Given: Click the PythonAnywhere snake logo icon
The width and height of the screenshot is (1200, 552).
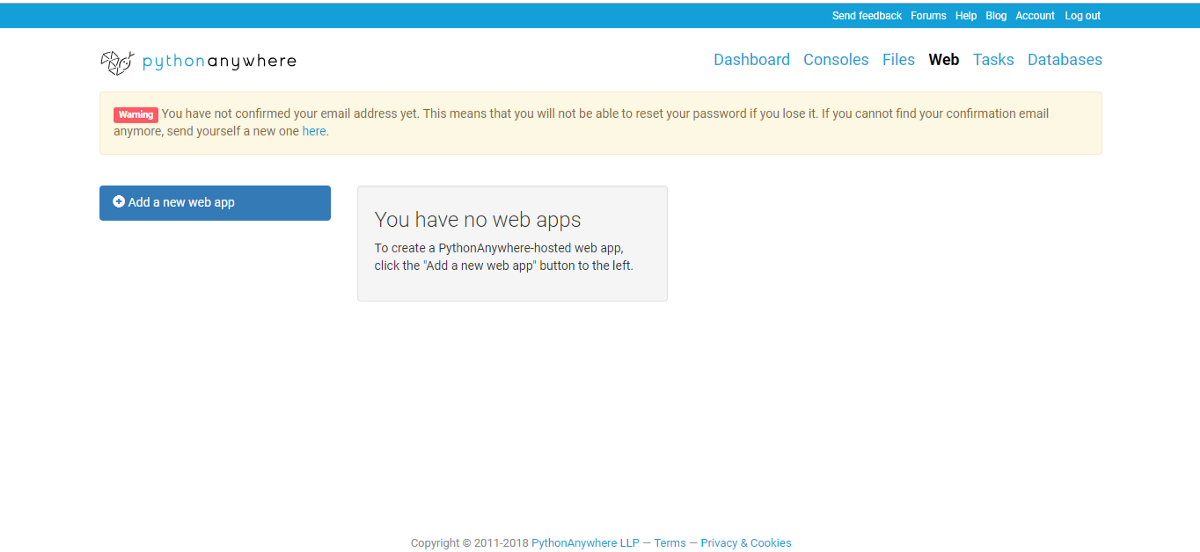Looking at the screenshot, I should (x=117, y=62).
